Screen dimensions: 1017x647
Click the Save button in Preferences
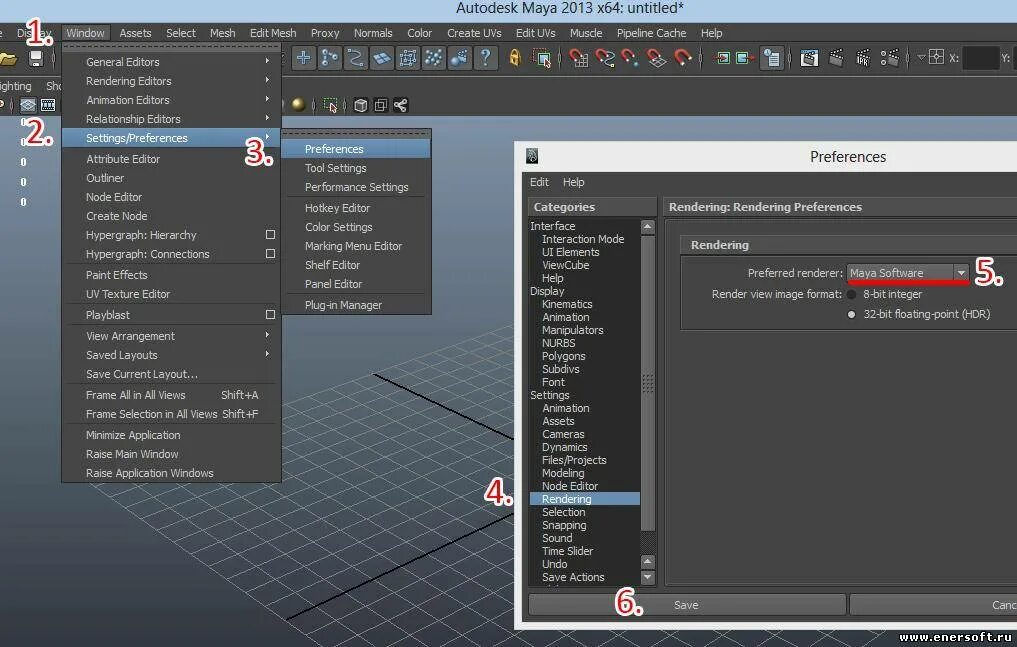point(687,605)
